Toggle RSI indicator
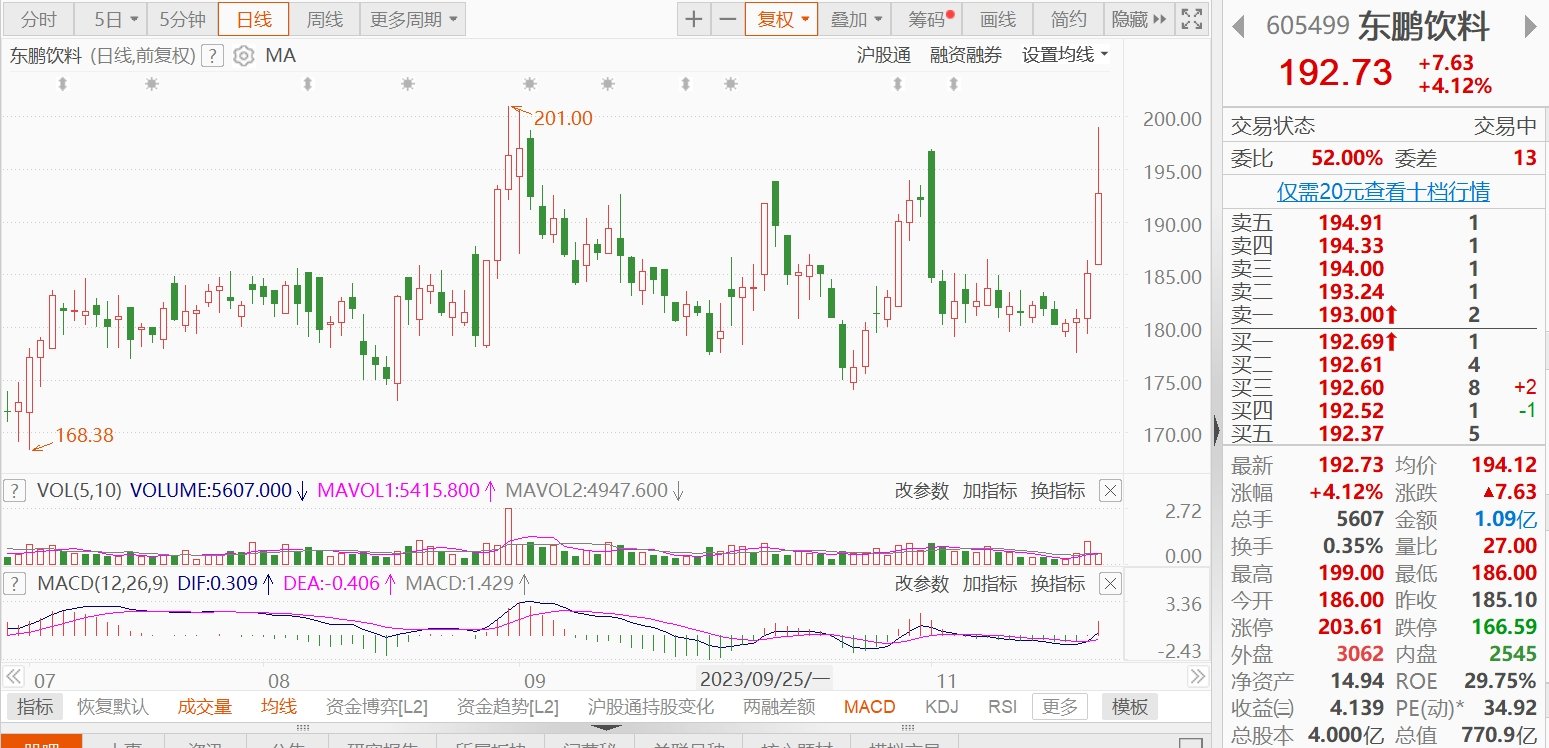 point(1002,707)
